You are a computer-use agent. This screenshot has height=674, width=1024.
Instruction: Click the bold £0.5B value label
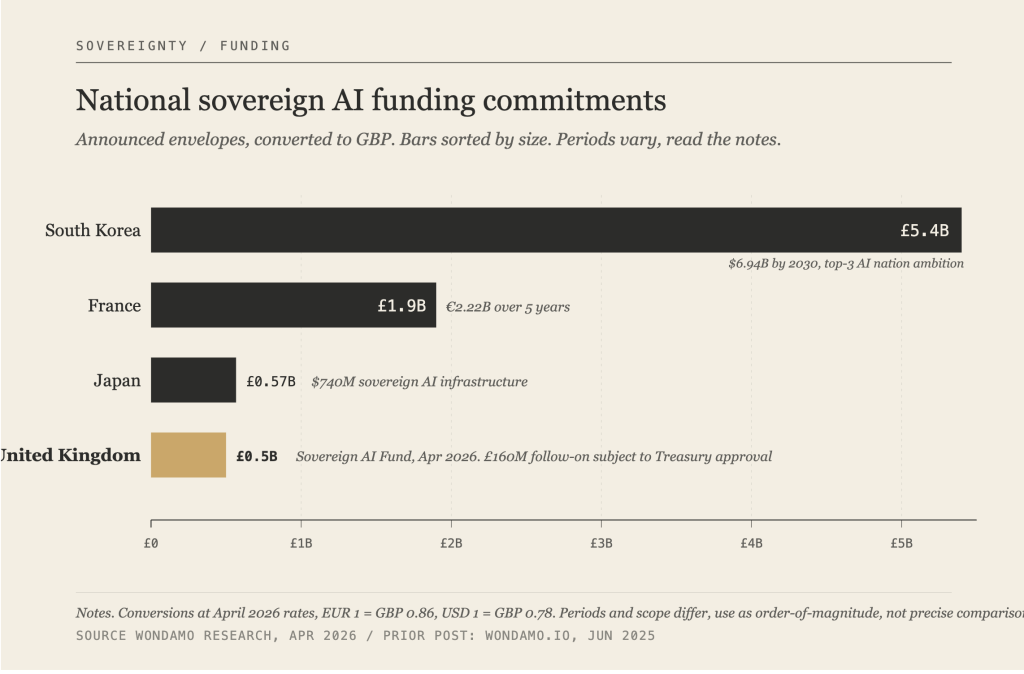pos(257,456)
